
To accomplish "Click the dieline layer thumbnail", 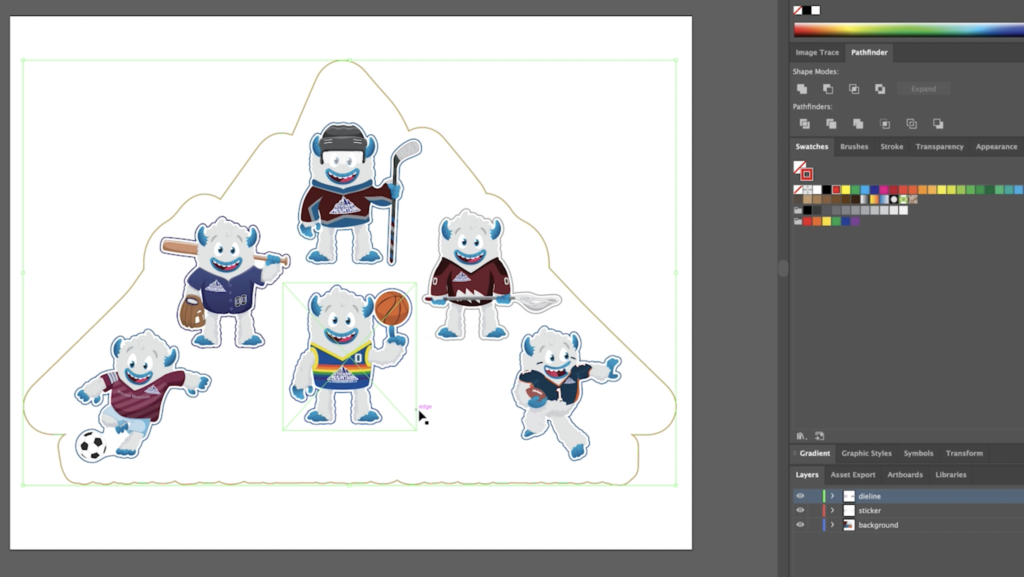I will [849, 496].
